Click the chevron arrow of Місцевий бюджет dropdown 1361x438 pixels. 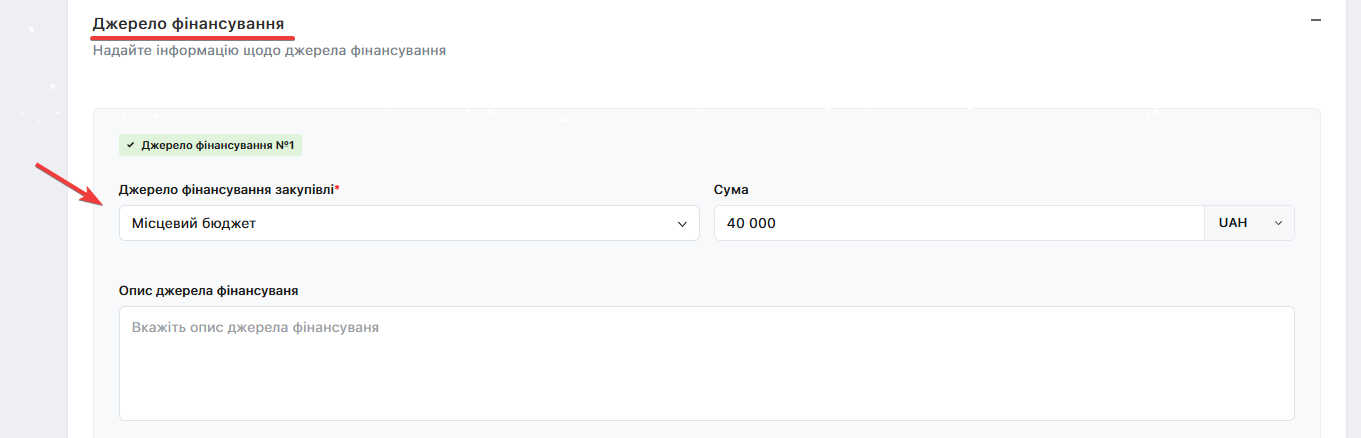[x=683, y=224]
